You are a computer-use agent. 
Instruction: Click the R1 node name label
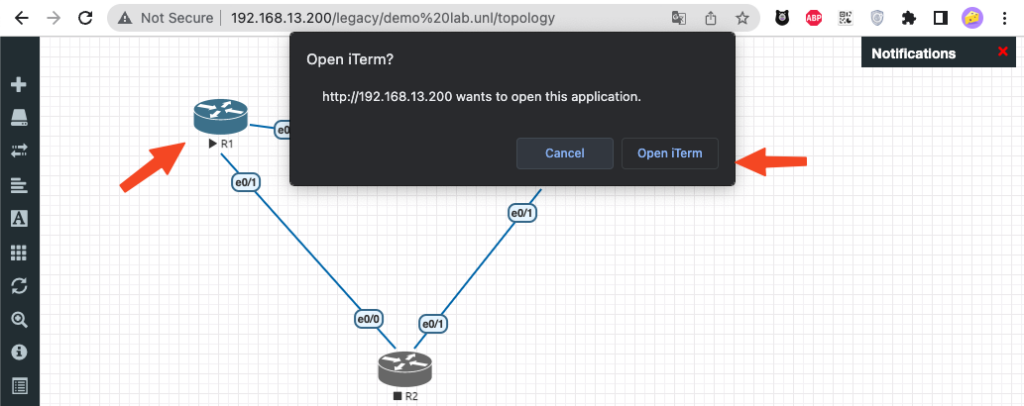(226, 144)
